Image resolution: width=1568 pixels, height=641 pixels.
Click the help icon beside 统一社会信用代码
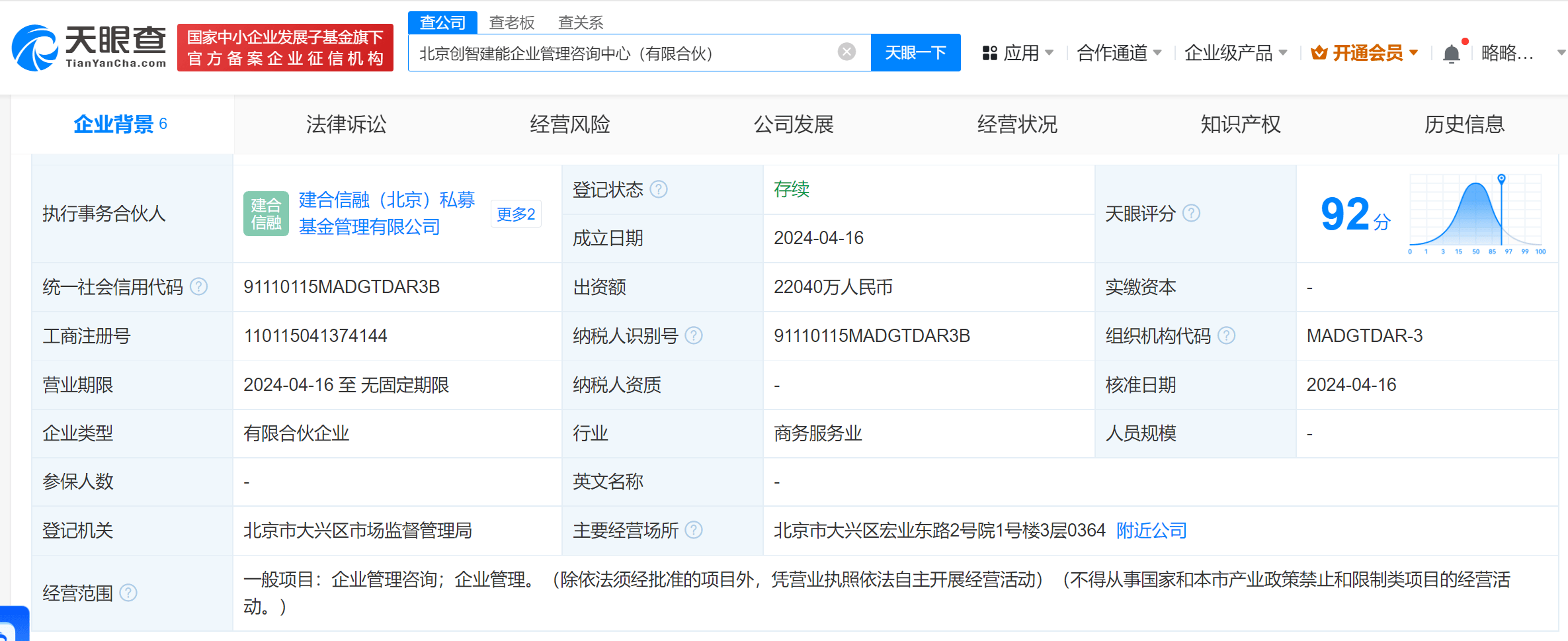pyautogui.click(x=198, y=286)
